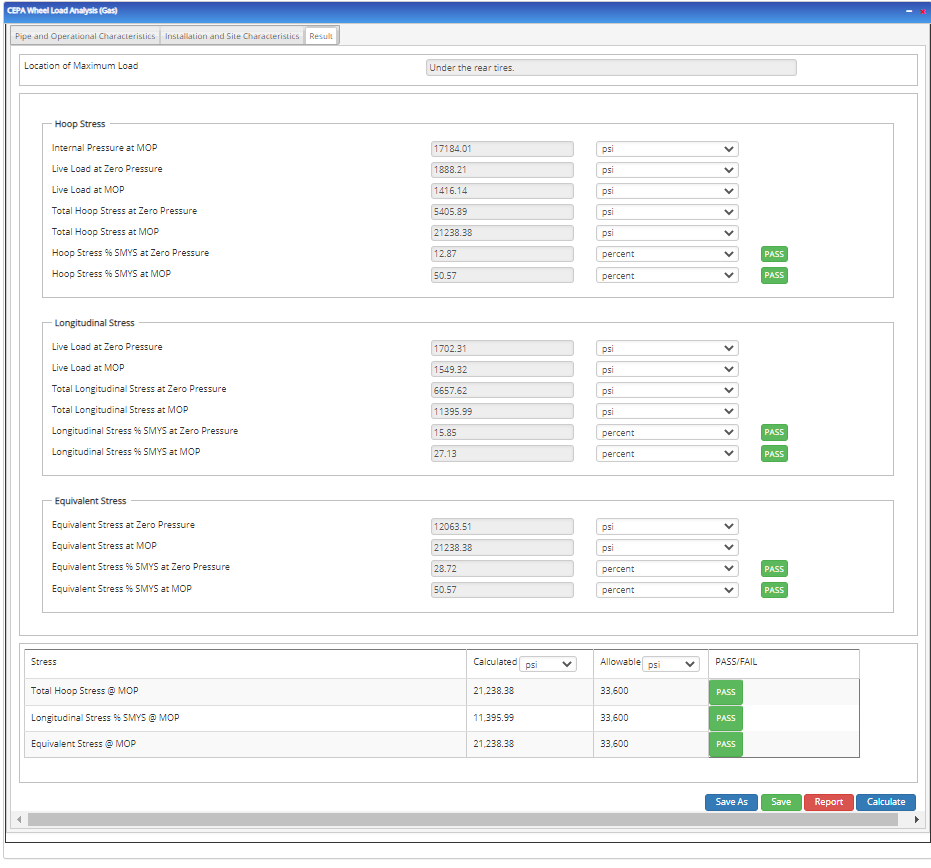The width and height of the screenshot is (931, 868).
Task: Generate a Report
Action: (828, 802)
